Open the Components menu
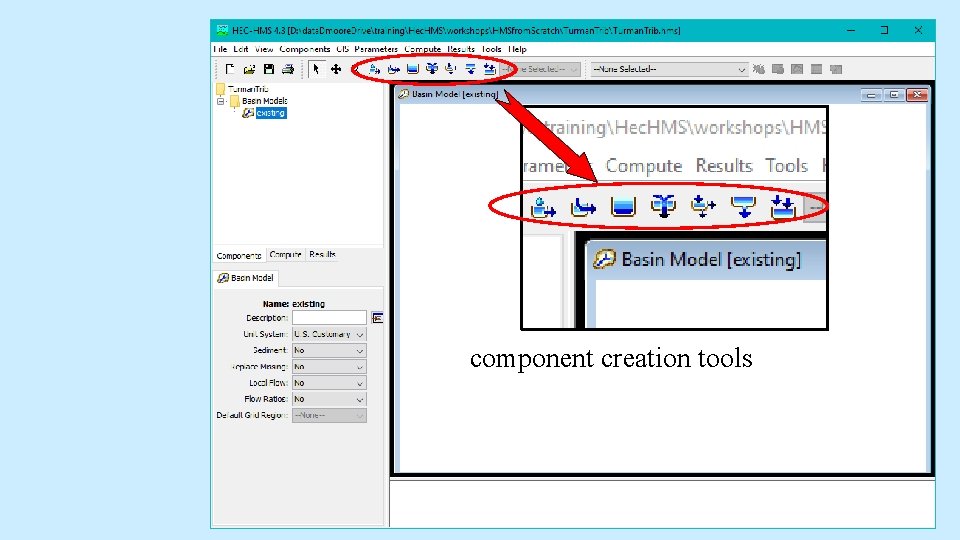Screen dimensions: 960x540 304,49
